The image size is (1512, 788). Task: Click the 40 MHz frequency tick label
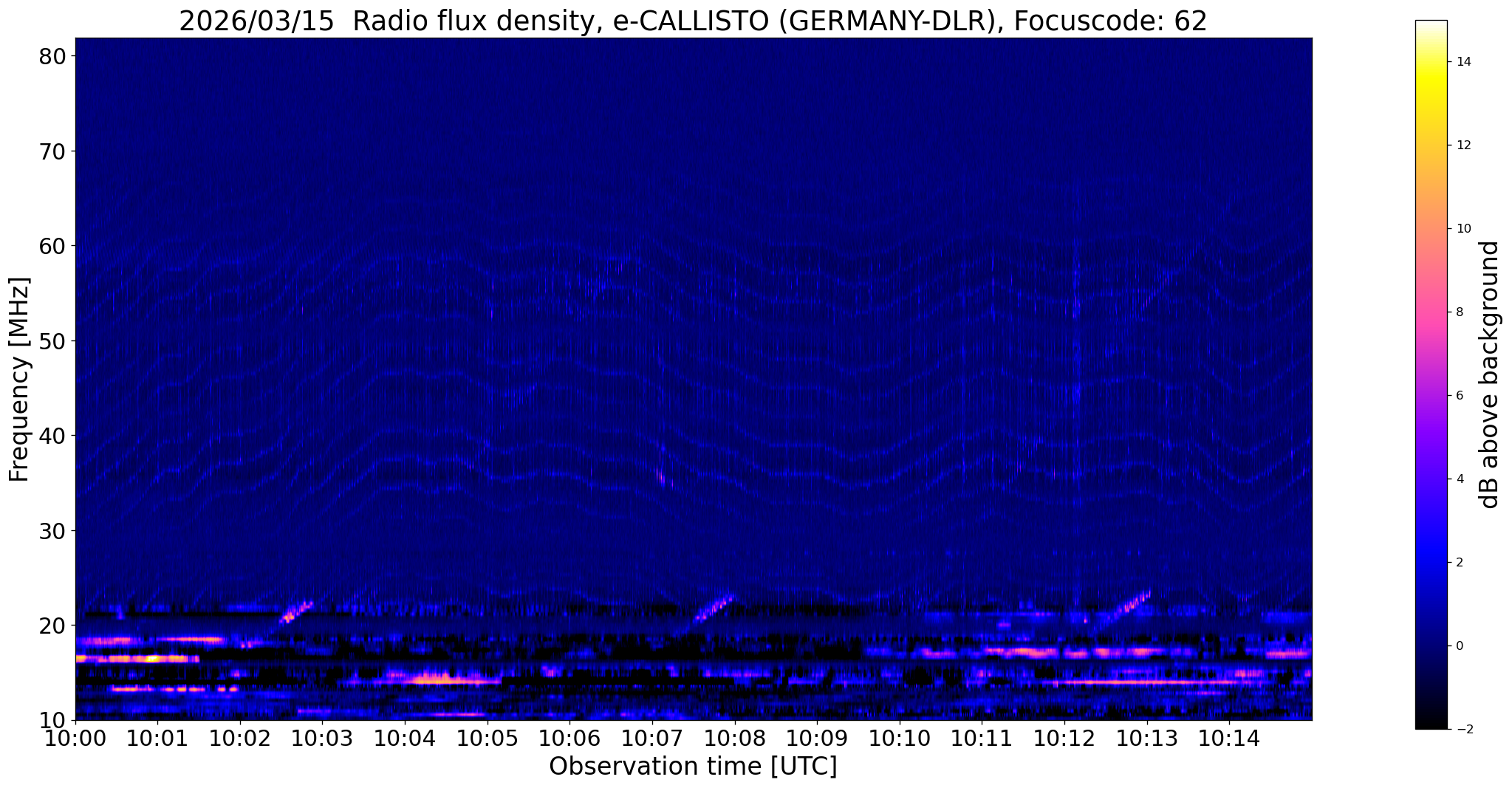coord(52,436)
